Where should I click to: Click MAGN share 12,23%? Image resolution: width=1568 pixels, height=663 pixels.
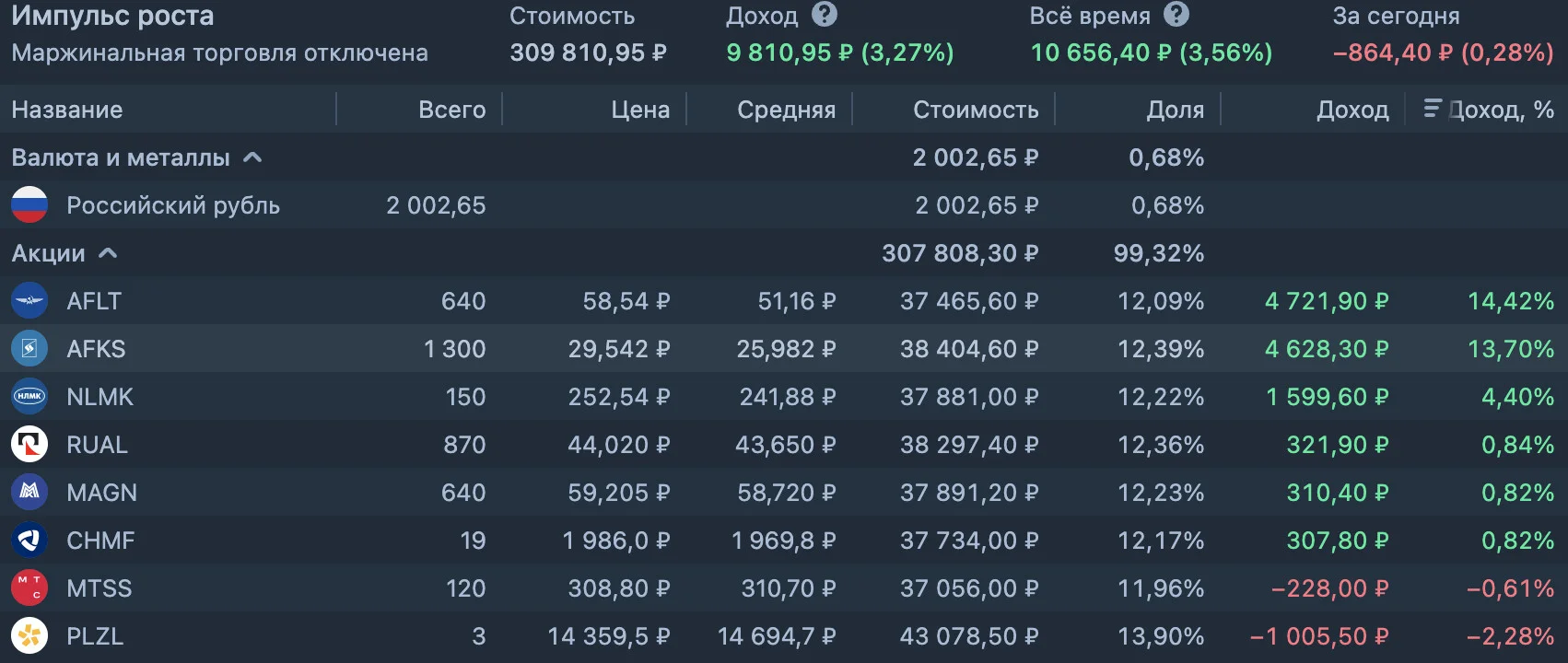point(1161,493)
